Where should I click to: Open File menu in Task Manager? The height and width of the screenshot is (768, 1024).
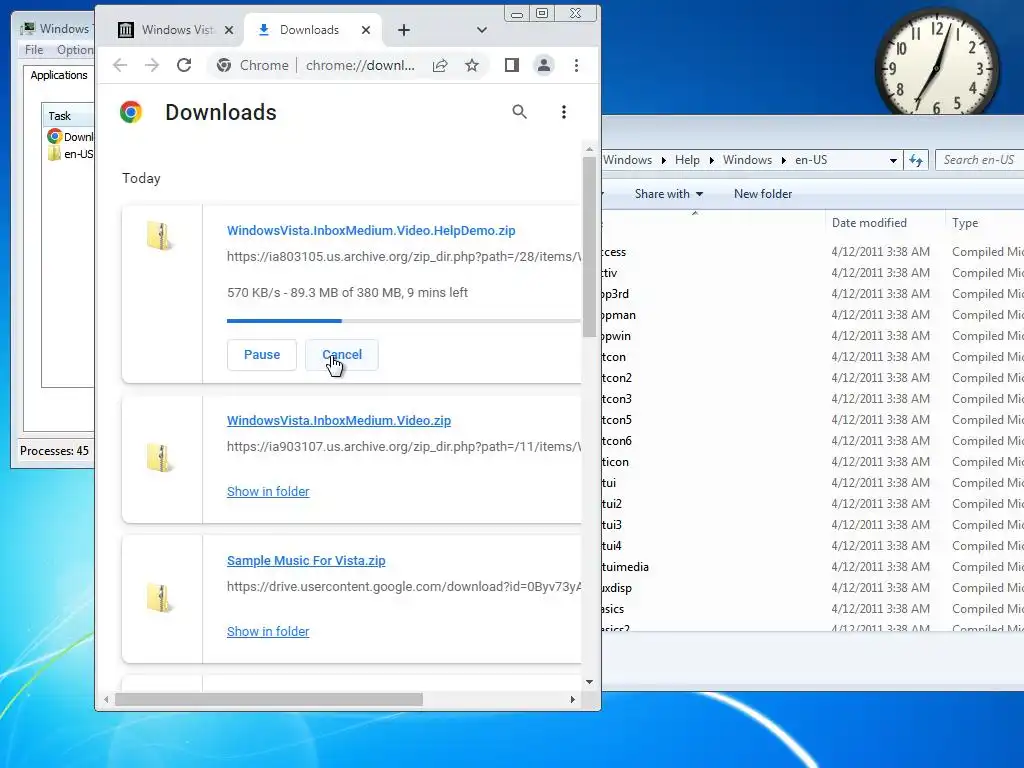(34, 50)
